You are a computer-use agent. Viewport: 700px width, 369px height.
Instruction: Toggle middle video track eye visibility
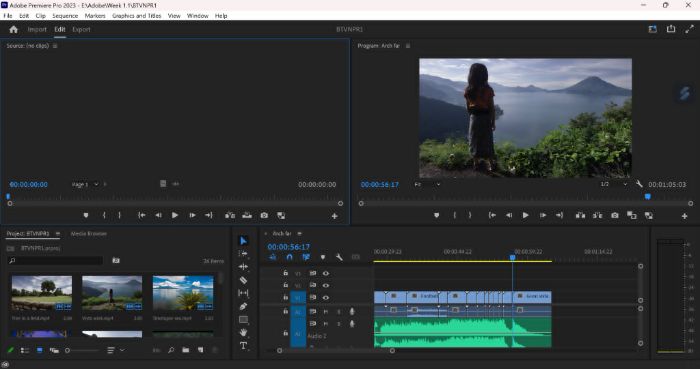[x=326, y=285]
